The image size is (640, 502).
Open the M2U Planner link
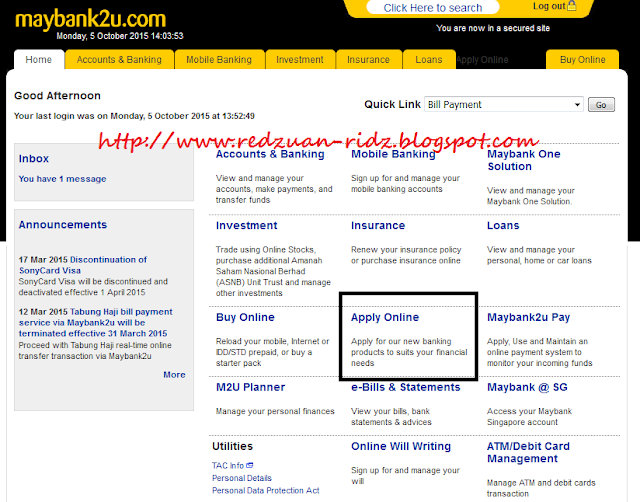pos(250,387)
